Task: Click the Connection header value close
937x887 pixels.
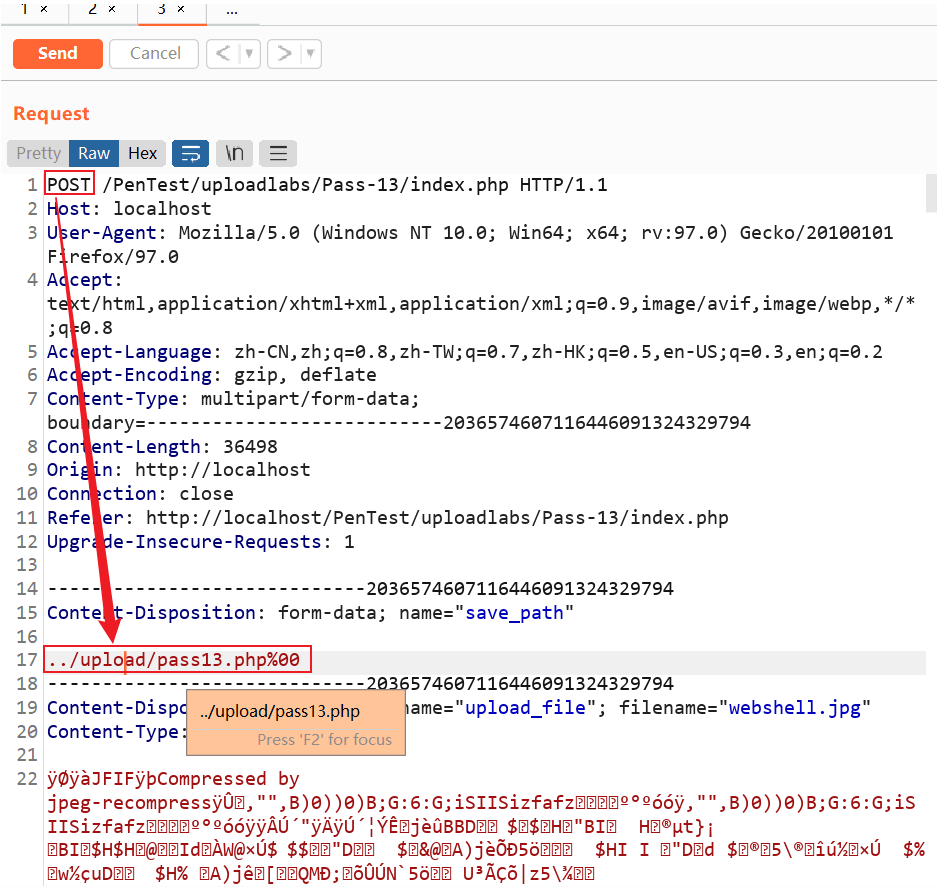Action: click(x=207, y=494)
